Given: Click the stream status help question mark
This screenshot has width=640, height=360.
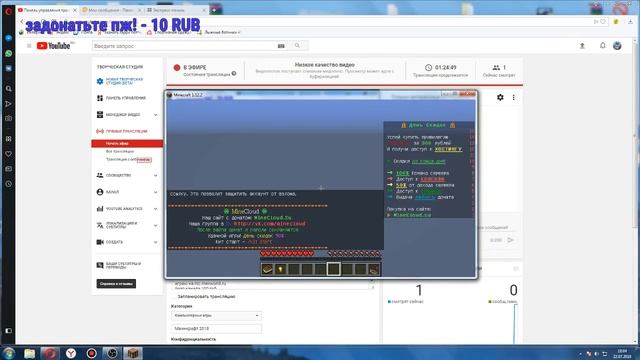Looking at the screenshot, I should click(x=234, y=74).
